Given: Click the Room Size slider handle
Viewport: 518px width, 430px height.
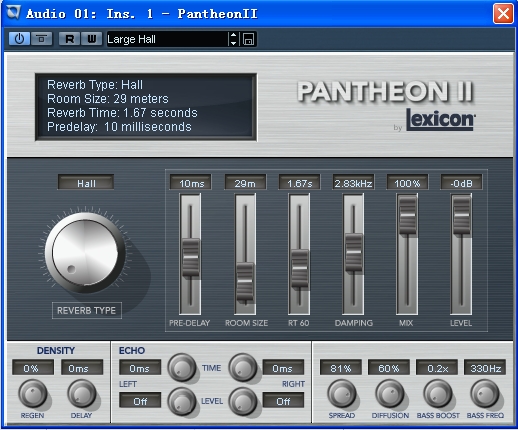Looking at the screenshot, I should click(245, 282).
